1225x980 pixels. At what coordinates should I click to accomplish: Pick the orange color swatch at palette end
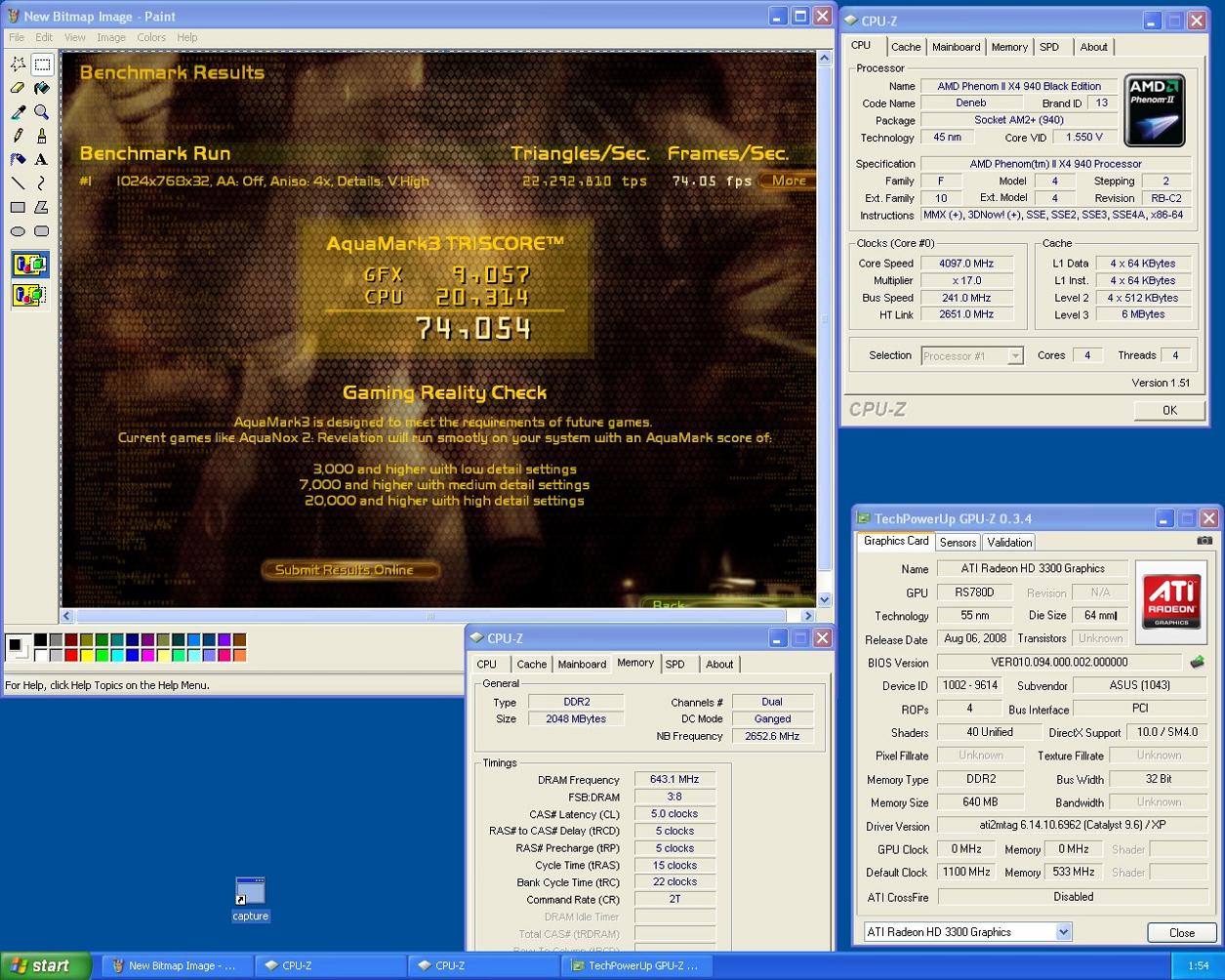click(239, 656)
